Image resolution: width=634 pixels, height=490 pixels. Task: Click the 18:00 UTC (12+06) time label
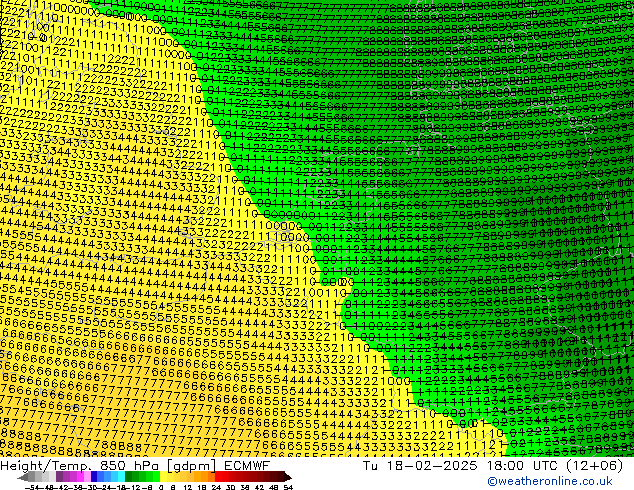tap(555, 466)
